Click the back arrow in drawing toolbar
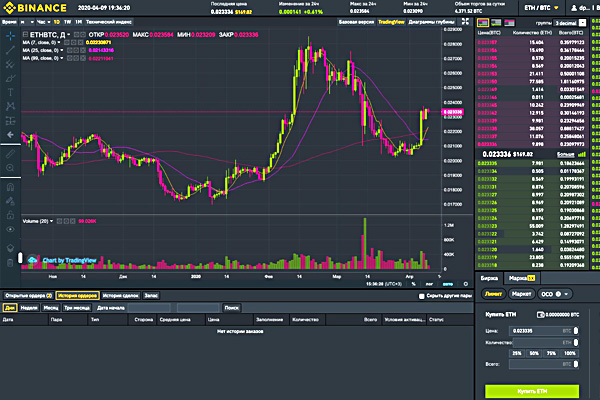 10,135
